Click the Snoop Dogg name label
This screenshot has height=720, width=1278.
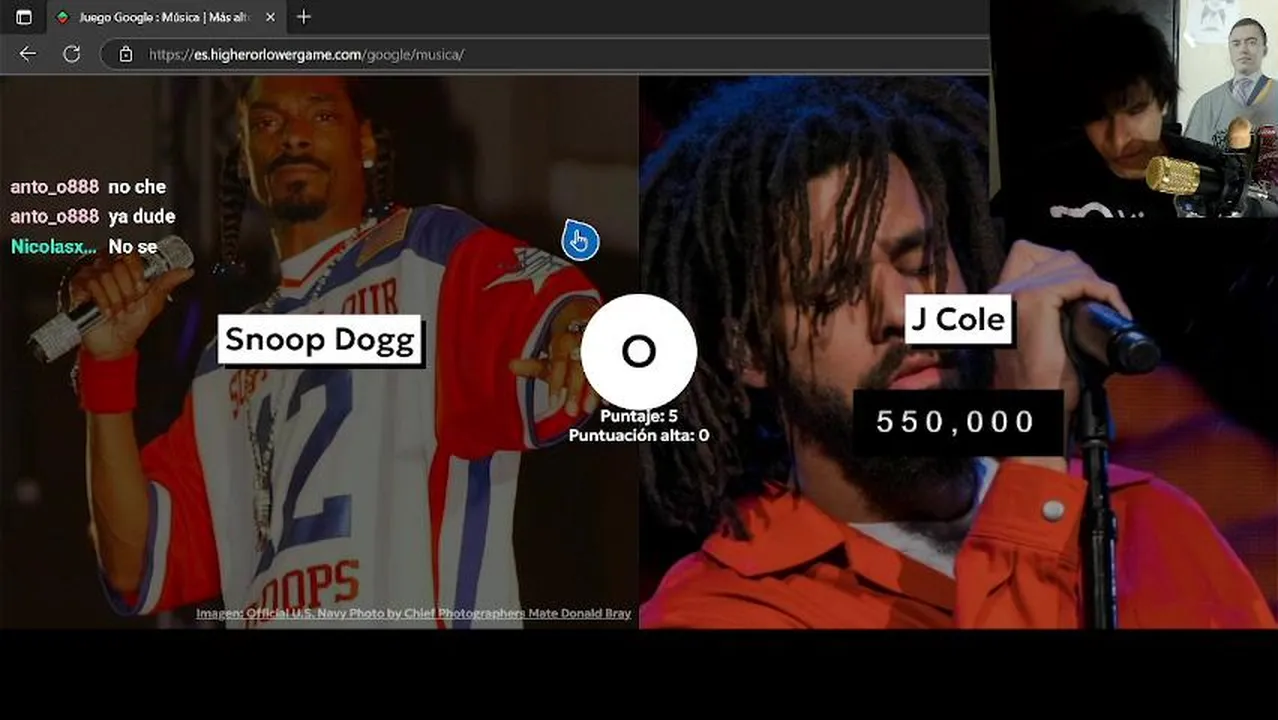click(x=319, y=340)
